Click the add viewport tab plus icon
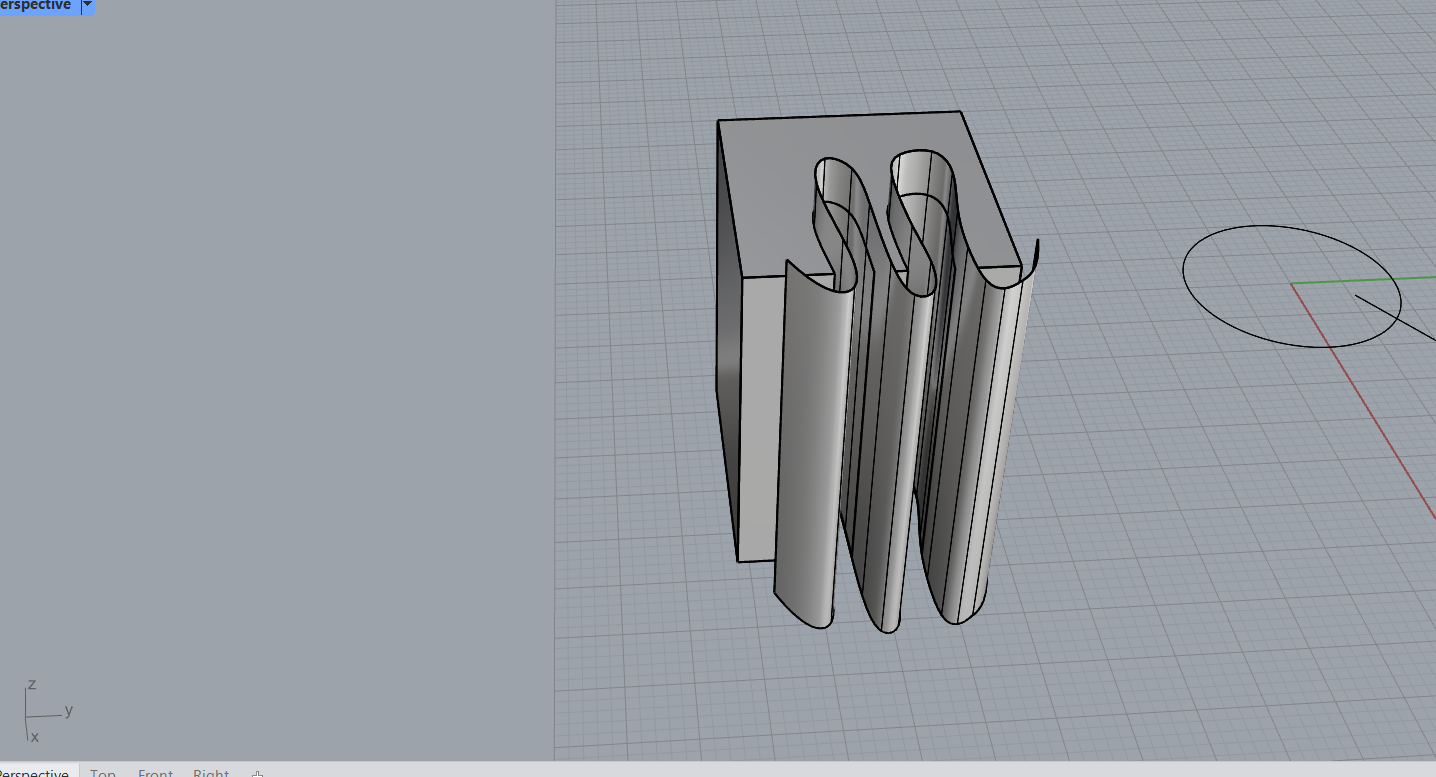The width and height of the screenshot is (1436, 777). 257,773
